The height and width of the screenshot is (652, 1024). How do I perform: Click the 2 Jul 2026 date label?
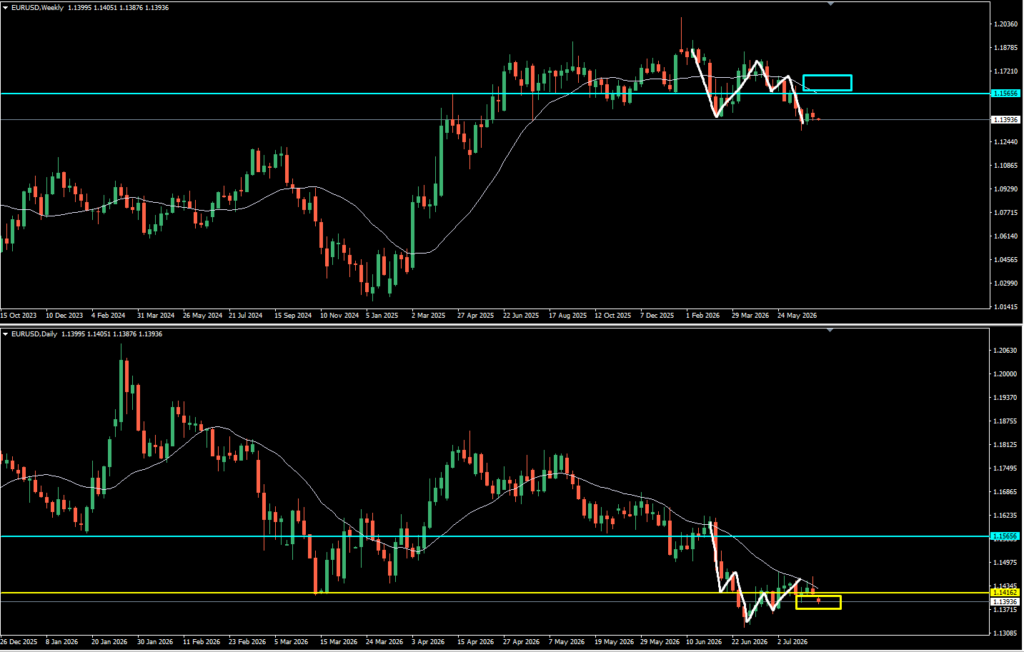point(793,642)
